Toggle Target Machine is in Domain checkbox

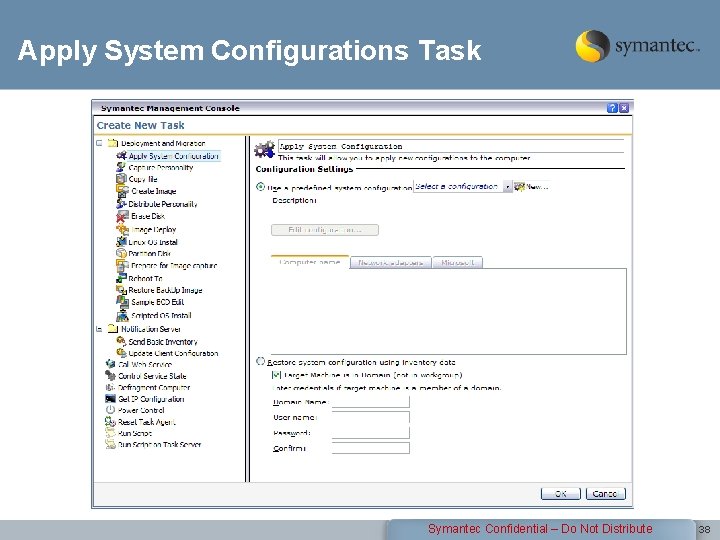point(276,375)
